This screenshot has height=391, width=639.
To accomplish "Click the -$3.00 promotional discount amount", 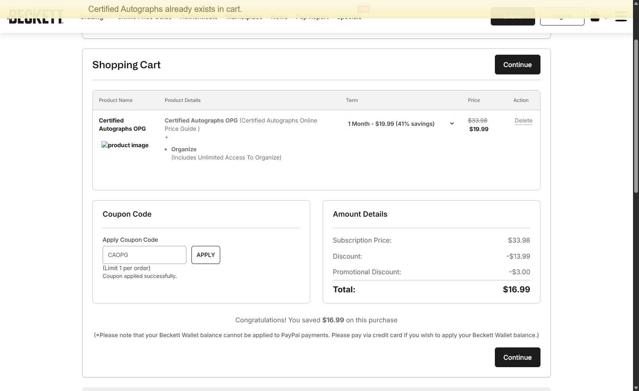I will click(x=519, y=272).
